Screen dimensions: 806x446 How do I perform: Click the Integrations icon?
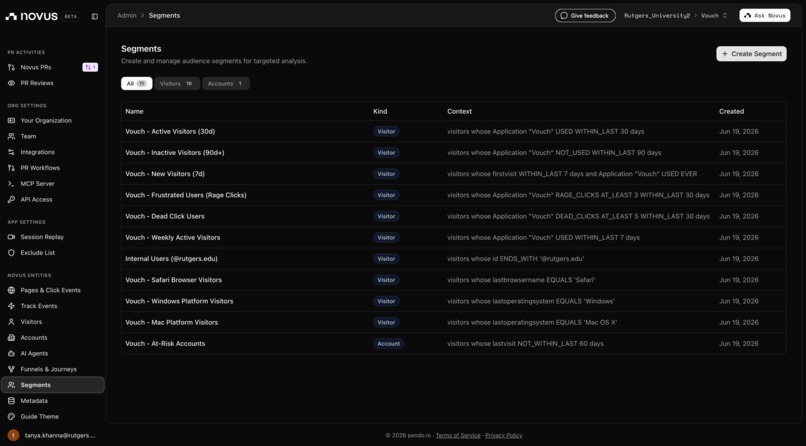click(11, 152)
